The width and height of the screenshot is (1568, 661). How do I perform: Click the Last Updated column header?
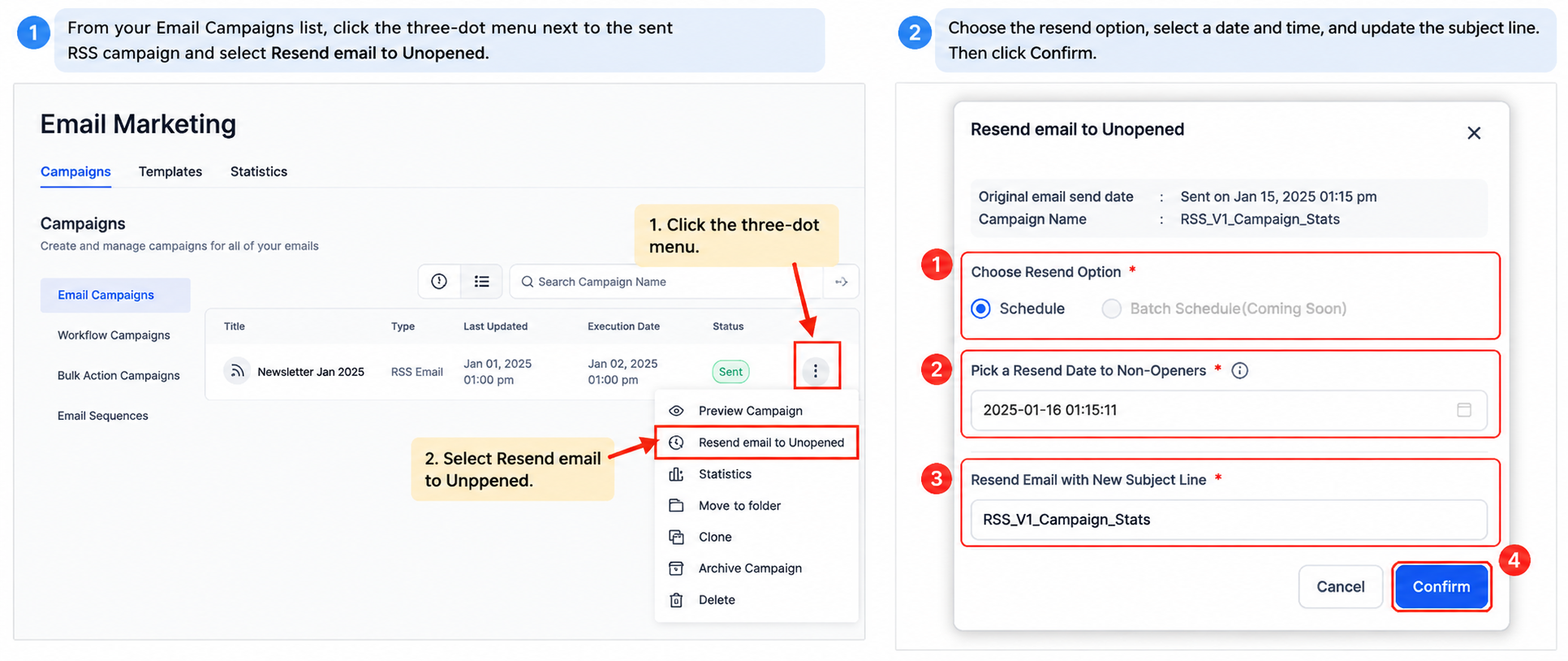(x=495, y=326)
